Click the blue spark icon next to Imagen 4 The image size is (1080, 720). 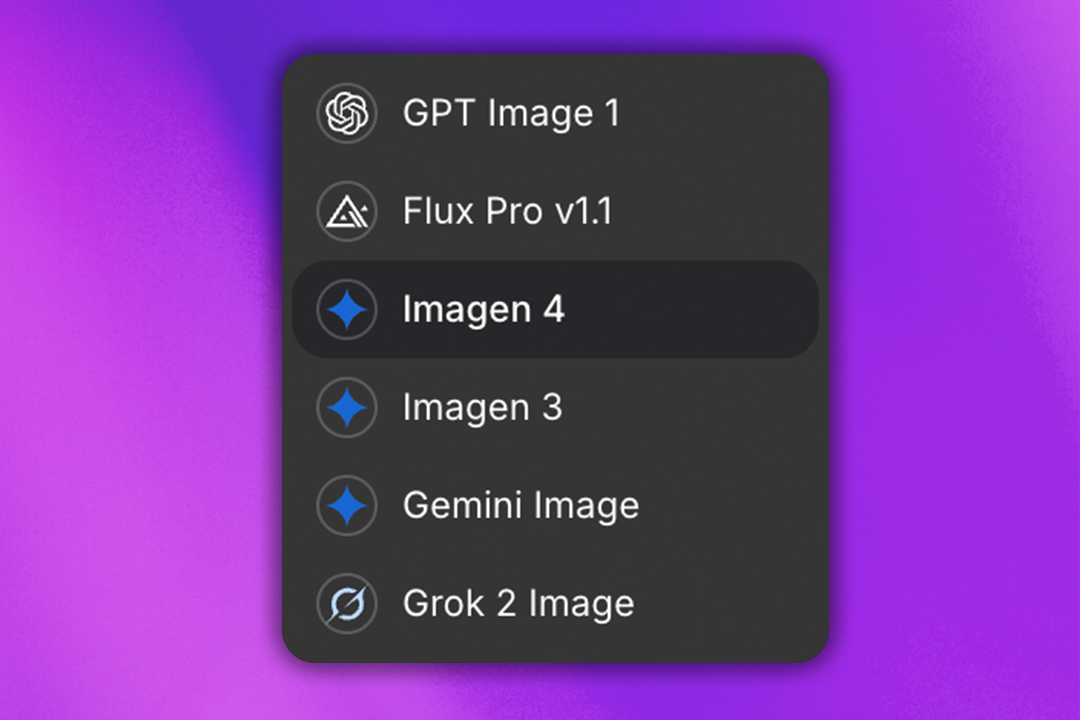coord(346,309)
